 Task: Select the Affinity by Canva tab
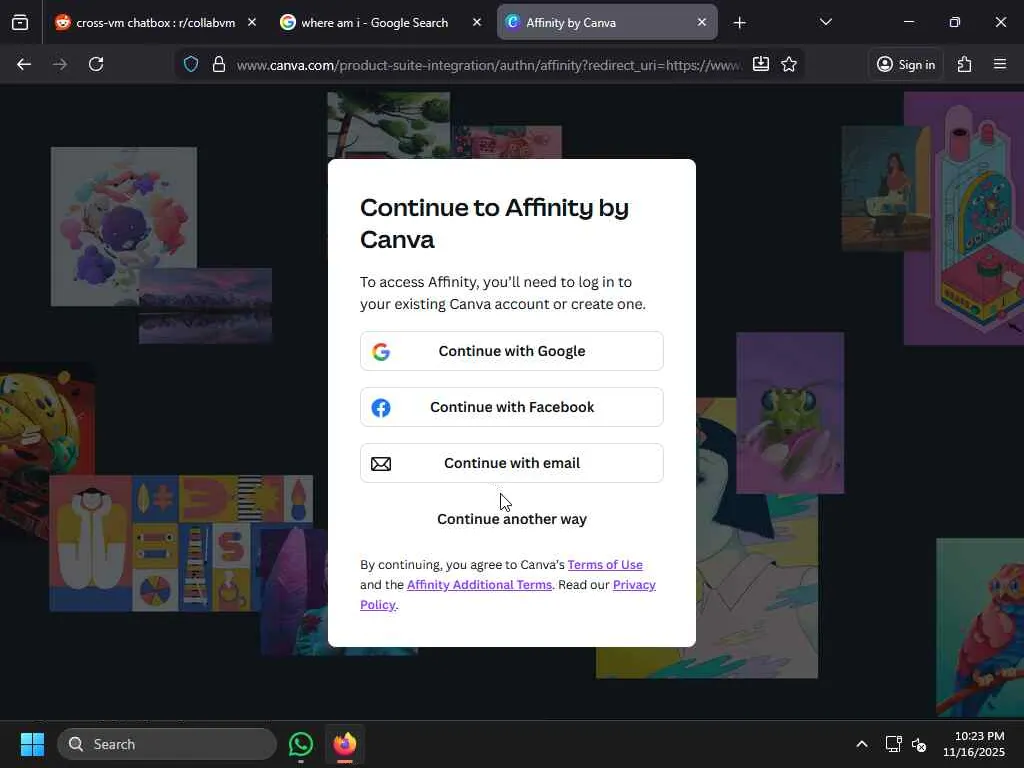coord(607,23)
